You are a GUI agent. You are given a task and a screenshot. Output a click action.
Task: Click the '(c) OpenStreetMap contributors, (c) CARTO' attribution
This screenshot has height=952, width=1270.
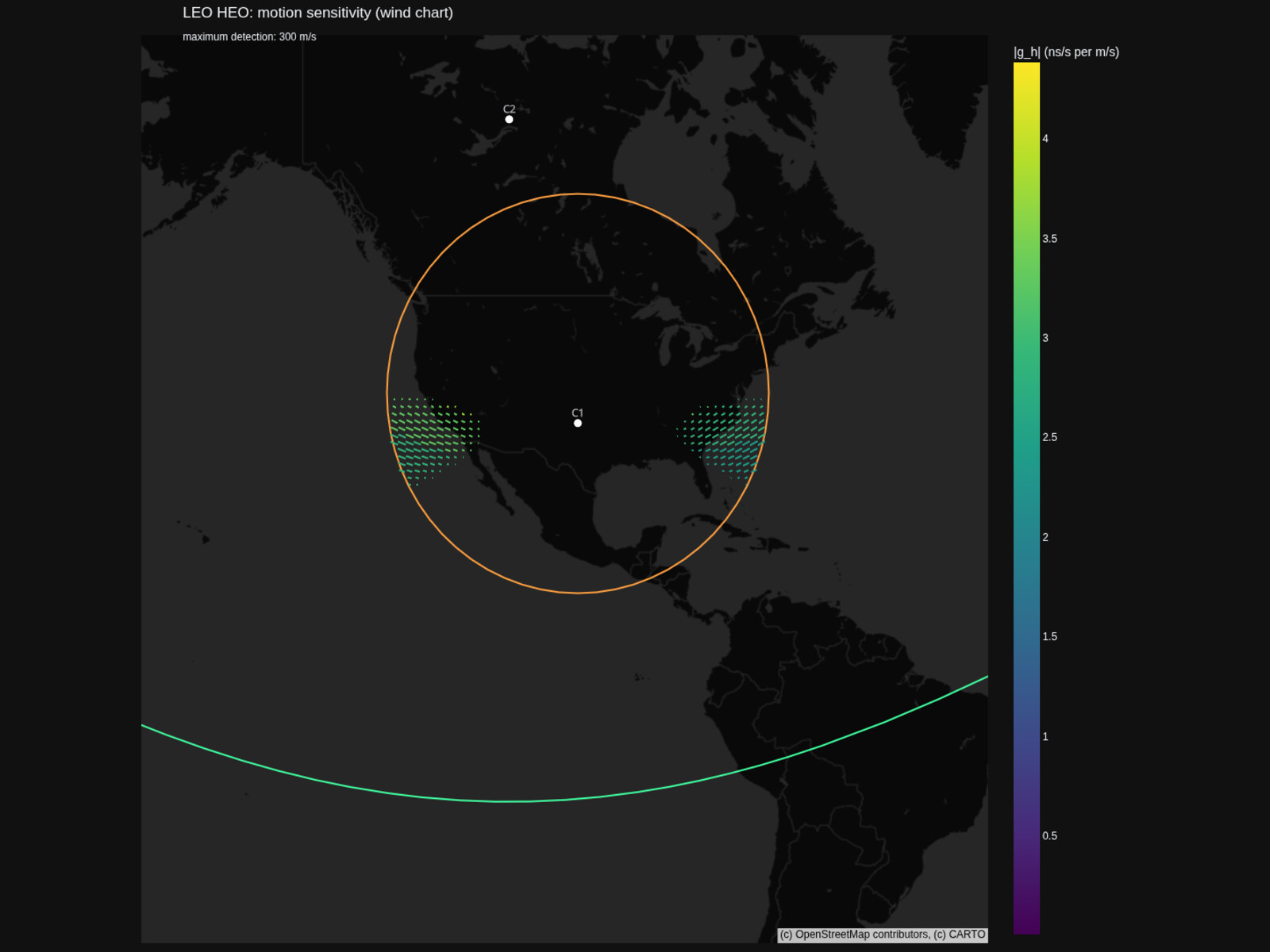coord(883,935)
